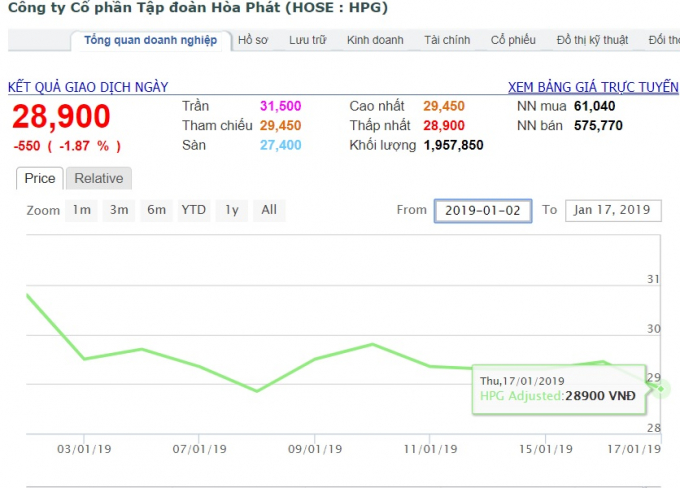Set chart zoom to 1m

tap(82, 210)
